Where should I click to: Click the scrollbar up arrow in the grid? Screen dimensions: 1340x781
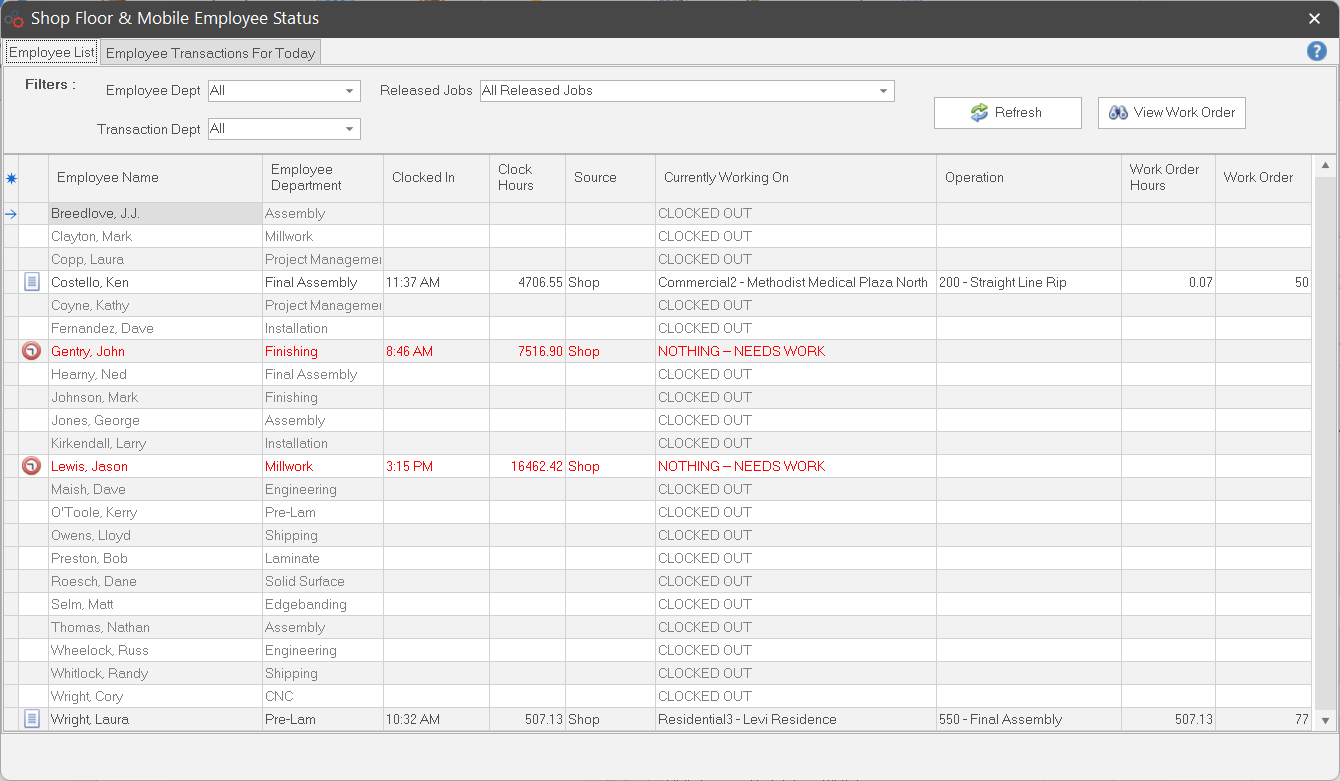1326,165
